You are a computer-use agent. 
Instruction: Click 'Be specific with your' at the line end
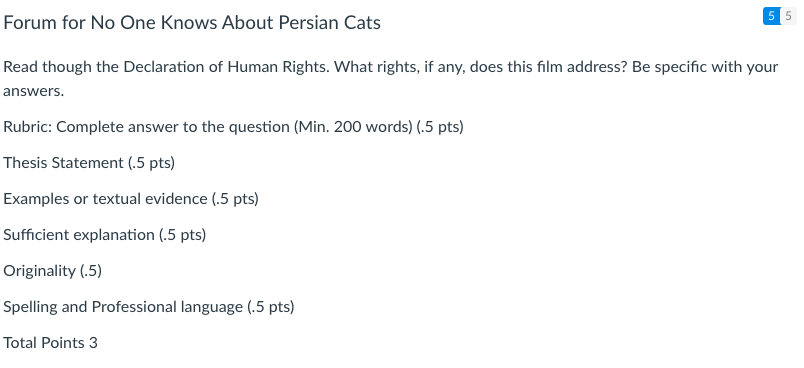point(705,67)
